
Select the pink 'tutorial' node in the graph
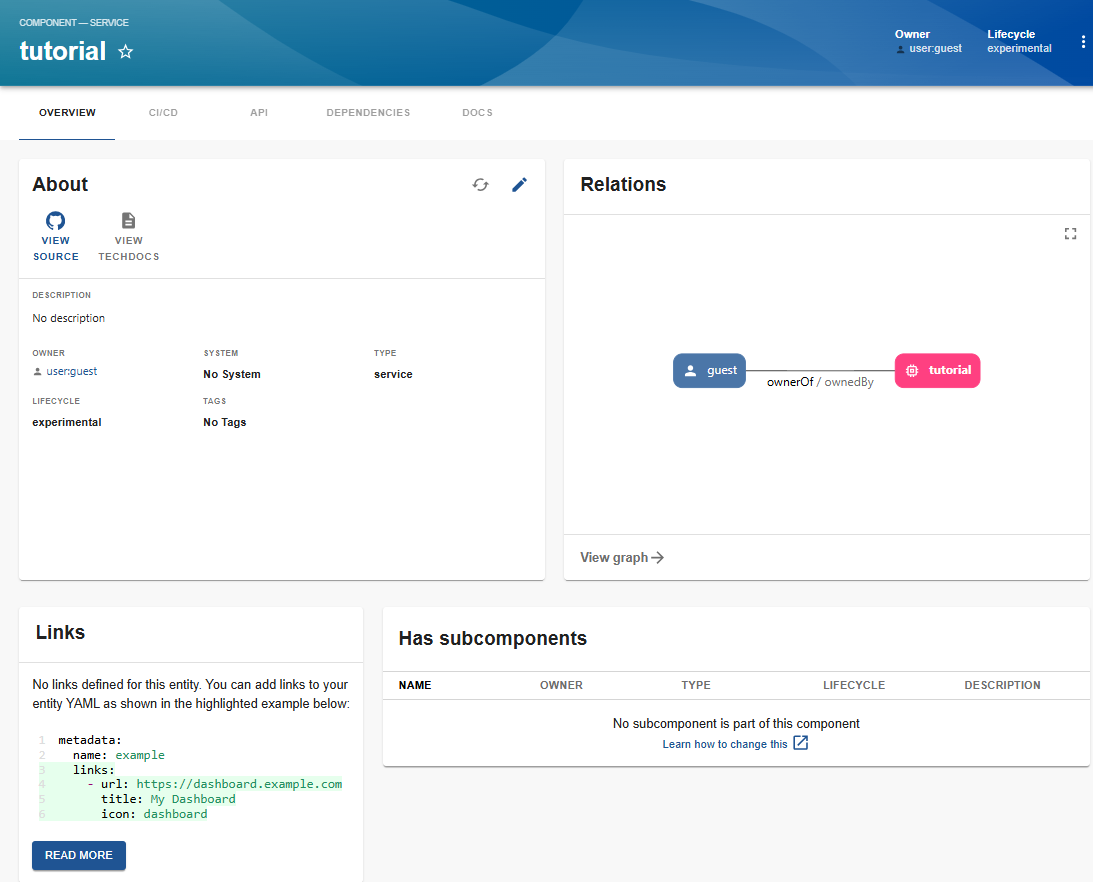937,370
